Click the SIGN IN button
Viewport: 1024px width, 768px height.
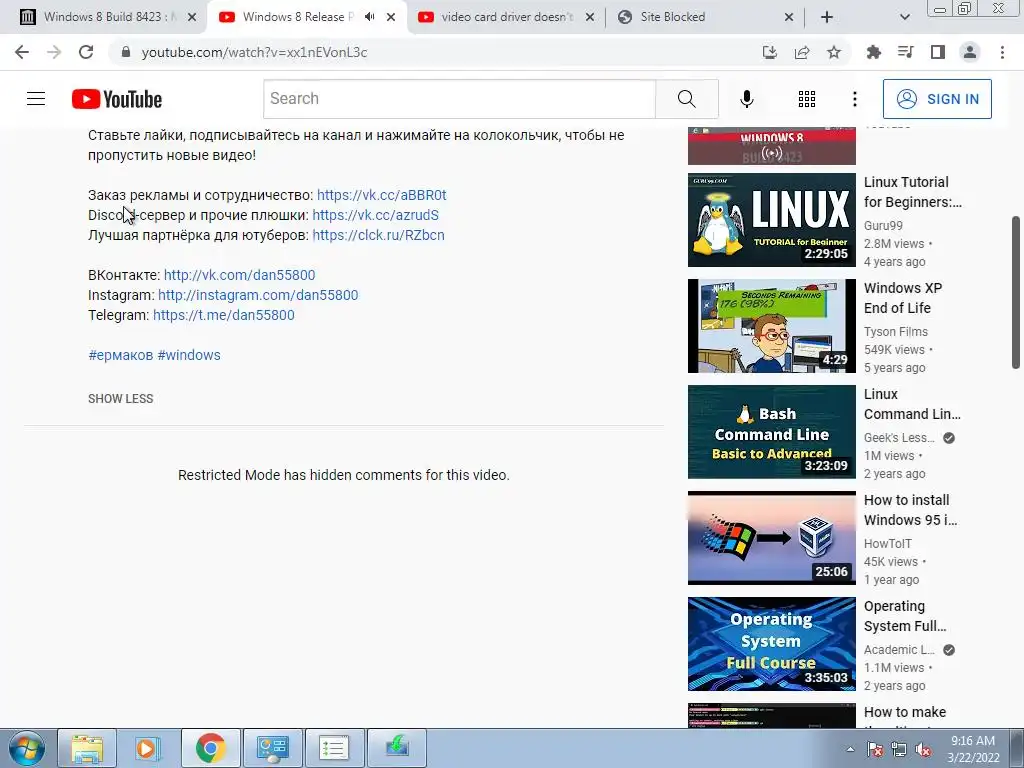click(x=937, y=99)
